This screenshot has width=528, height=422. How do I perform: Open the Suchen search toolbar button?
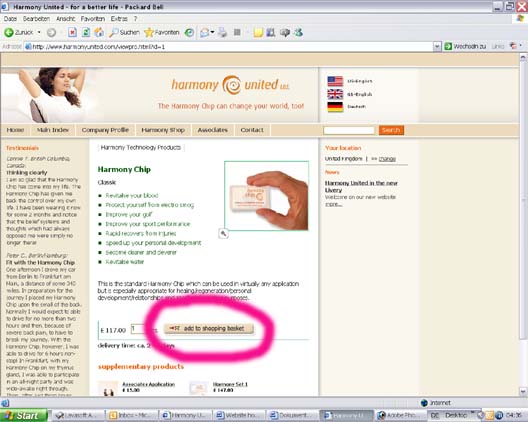pyautogui.click(x=124, y=32)
